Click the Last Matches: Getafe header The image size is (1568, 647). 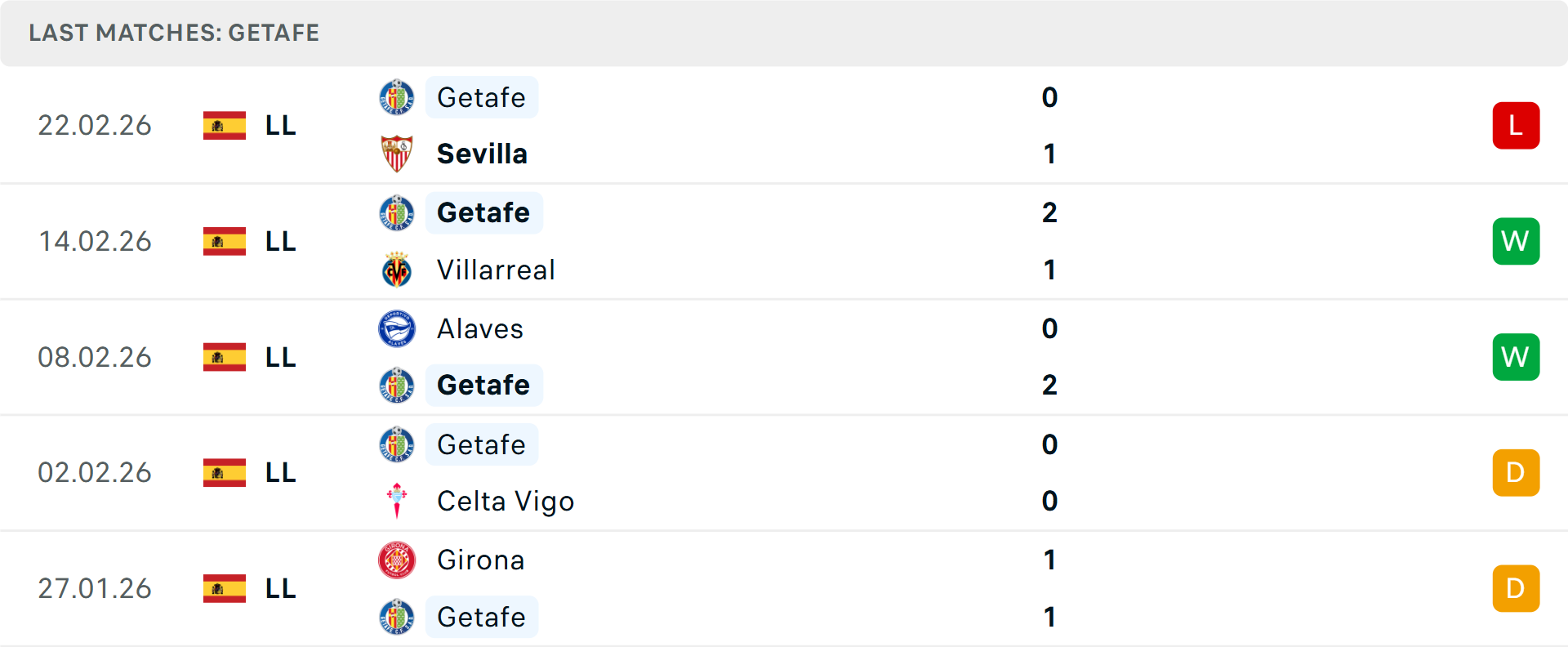coord(174,33)
